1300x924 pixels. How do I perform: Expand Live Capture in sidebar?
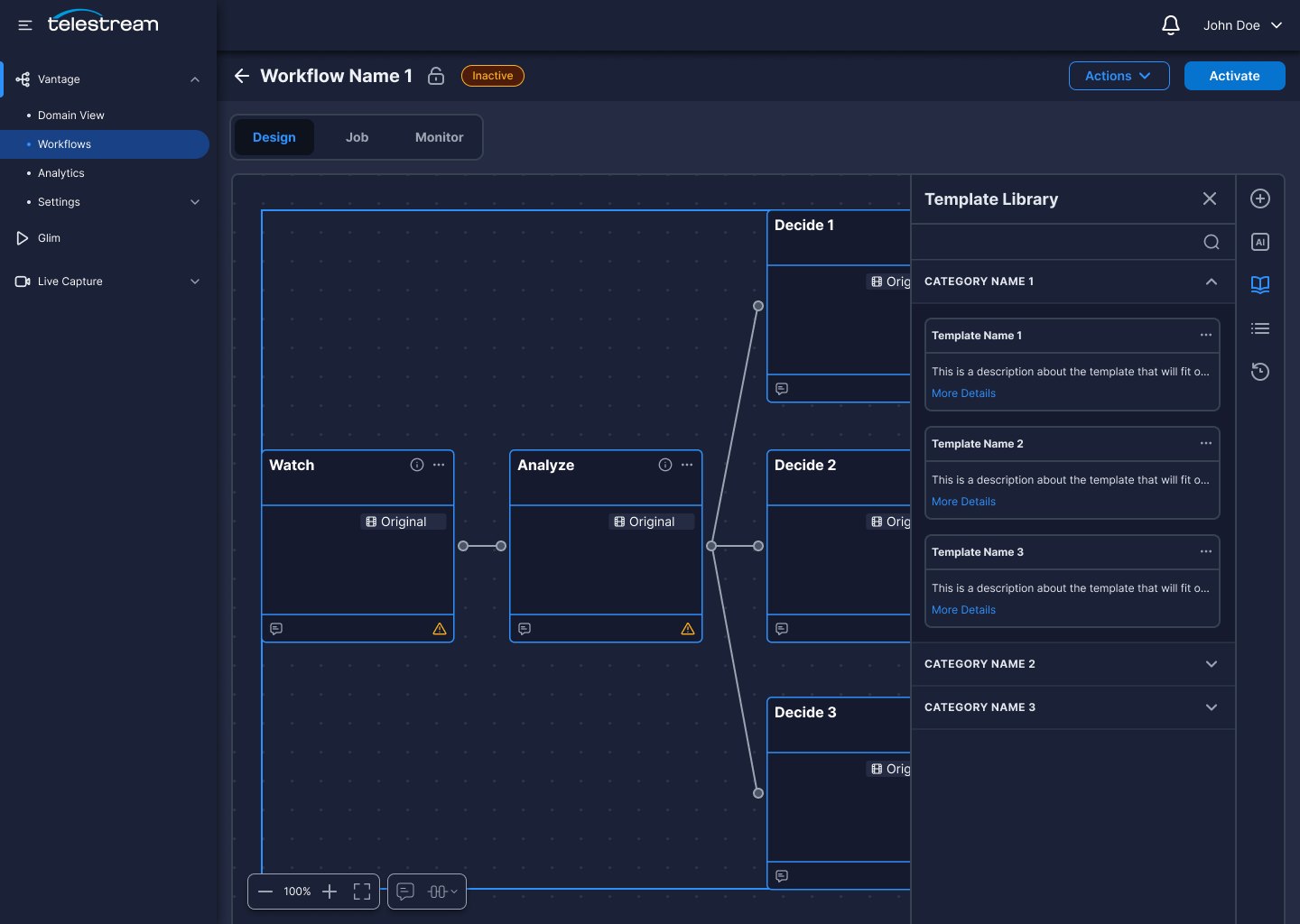(x=195, y=282)
